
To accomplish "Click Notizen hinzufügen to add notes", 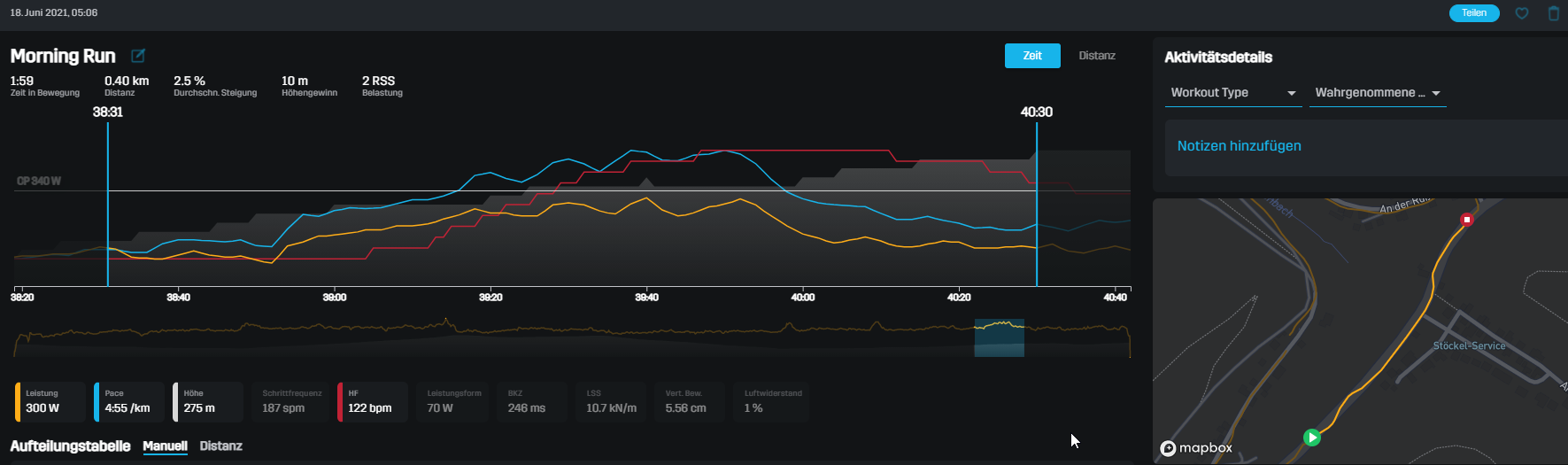I will point(1239,146).
